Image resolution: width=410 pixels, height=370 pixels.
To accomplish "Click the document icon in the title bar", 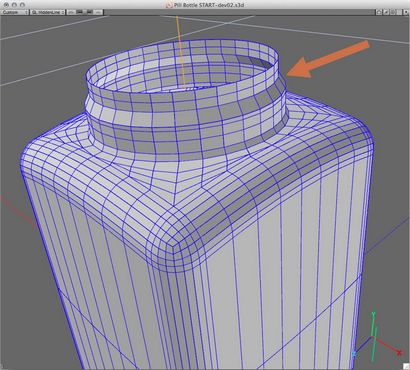I will 169,5.
